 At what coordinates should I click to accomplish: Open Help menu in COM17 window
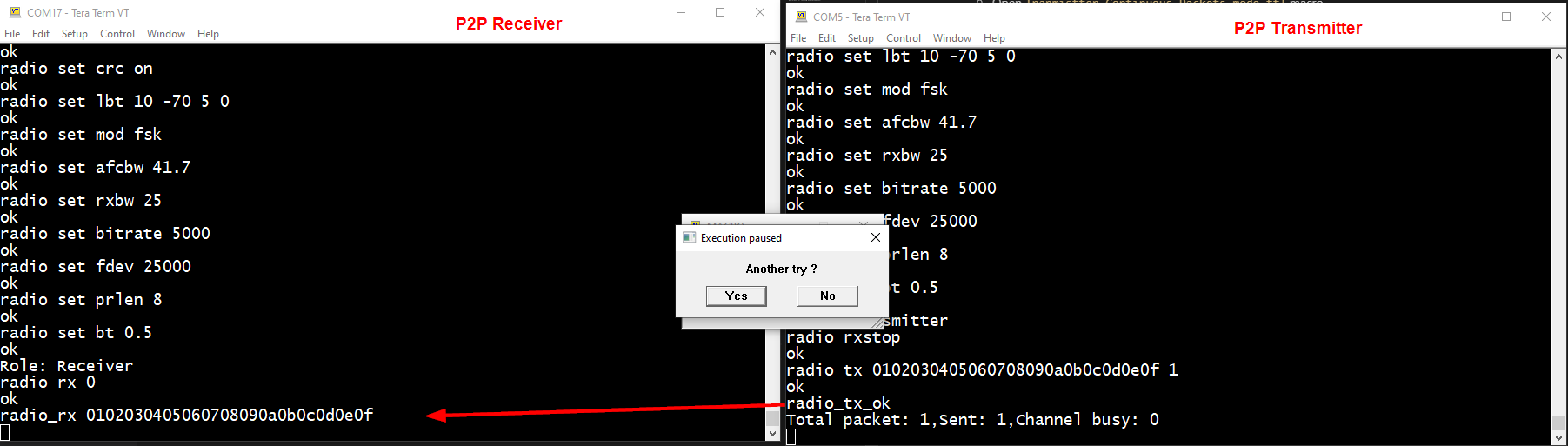coord(209,34)
